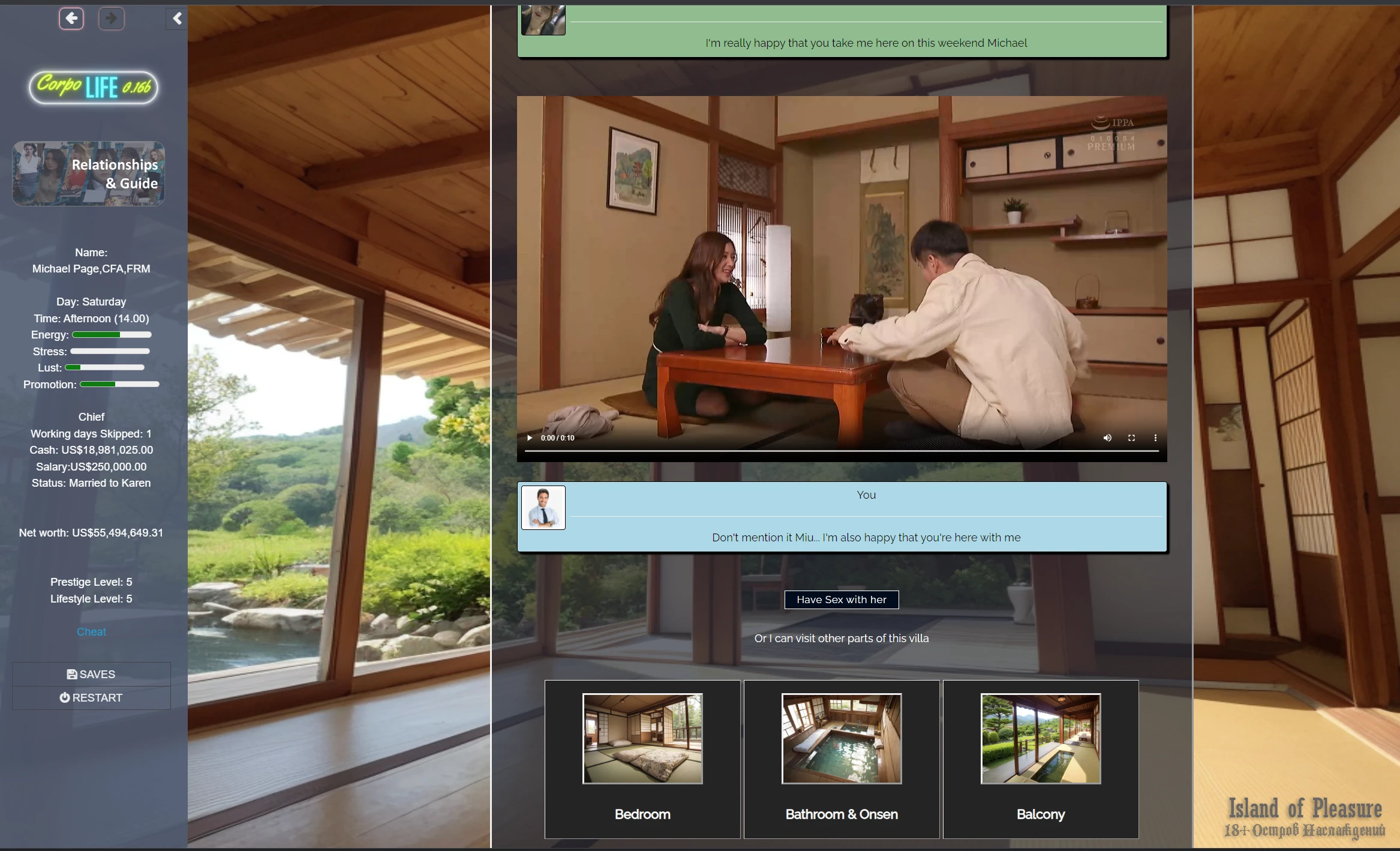The image size is (1400, 851).
Task: Mute the video with speaker icon
Action: click(x=1107, y=438)
